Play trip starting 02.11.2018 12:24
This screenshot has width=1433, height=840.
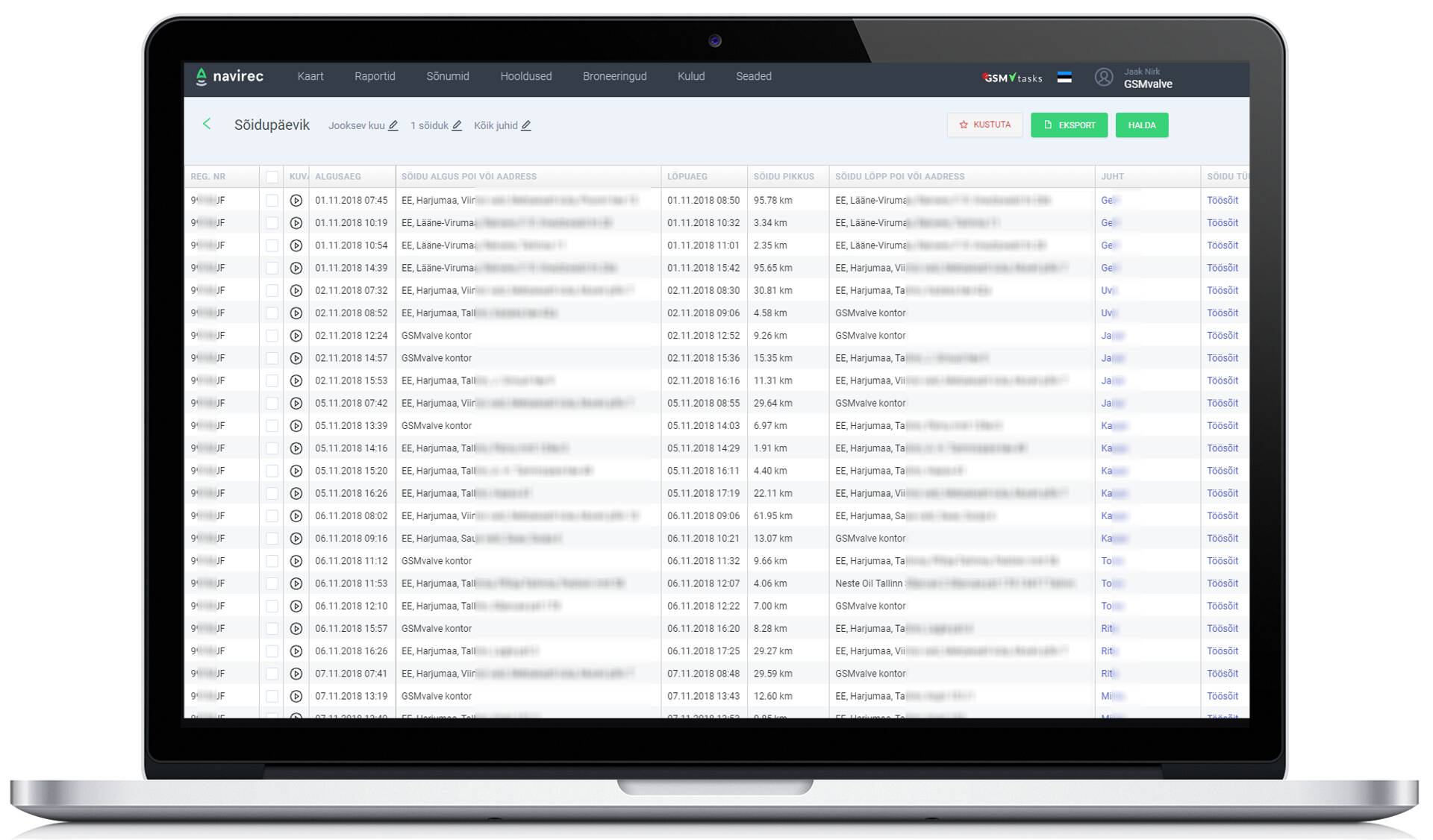pos(296,336)
